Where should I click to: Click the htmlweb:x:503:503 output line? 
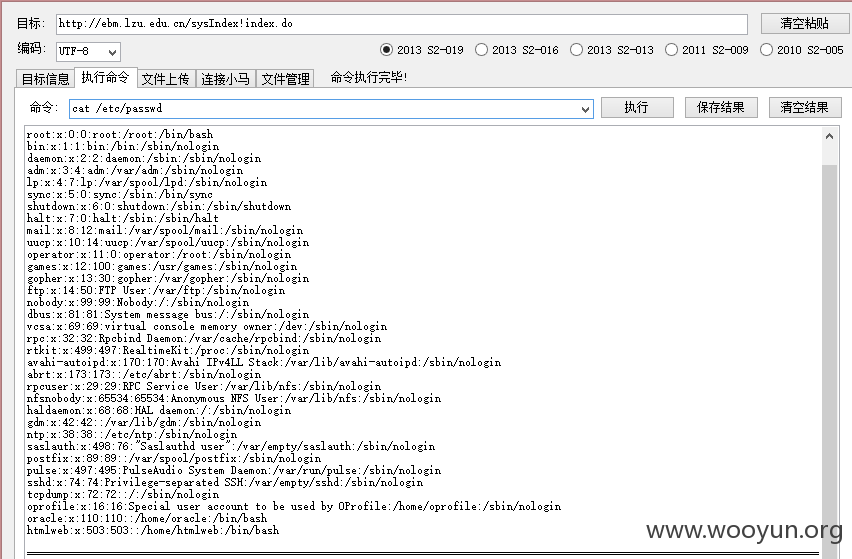coord(153,530)
